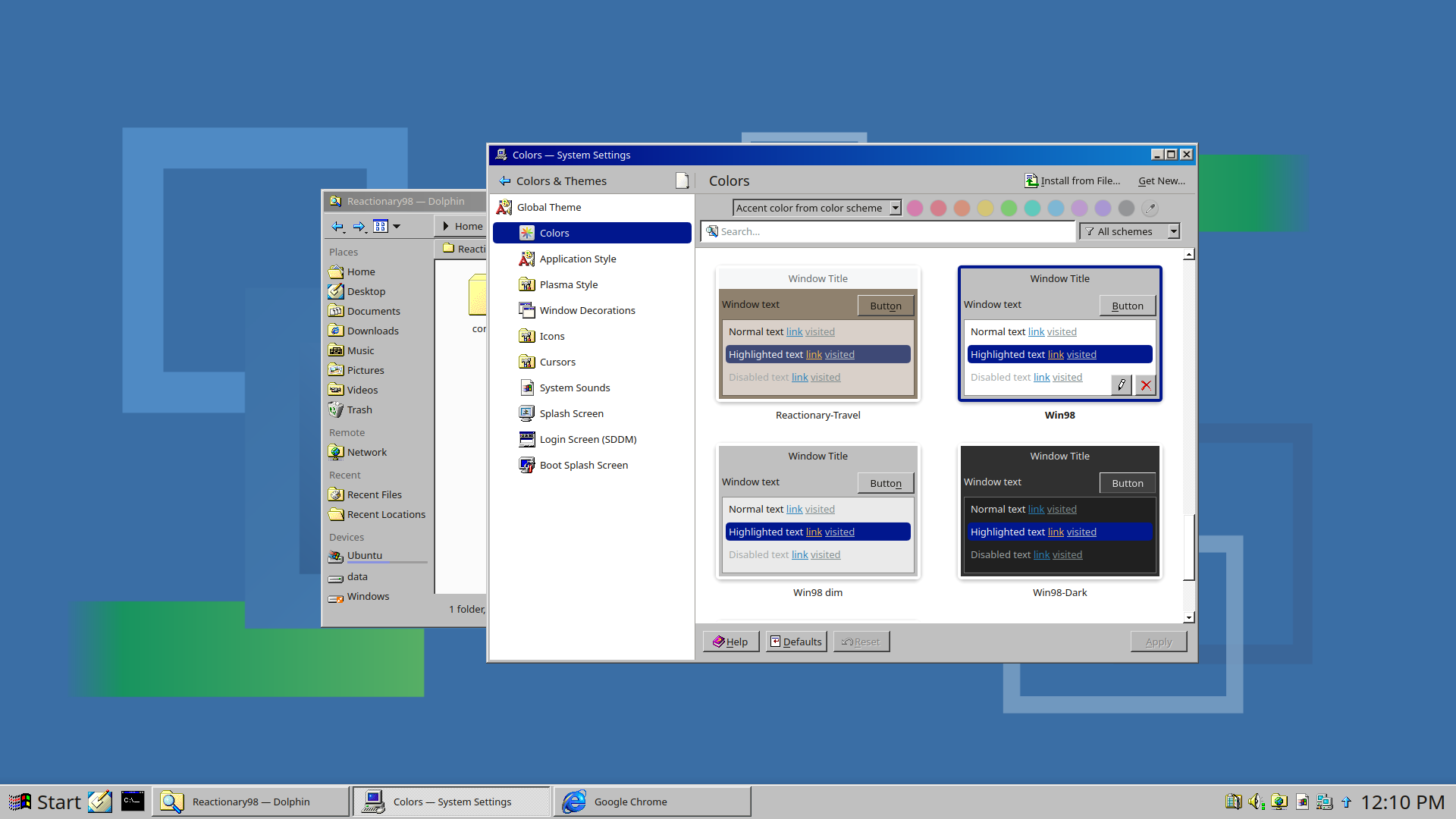This screenshot has width=1456, height=819.
Task: Delete the Win98 scheme using the red X icon
Action: pos(1146,385)
